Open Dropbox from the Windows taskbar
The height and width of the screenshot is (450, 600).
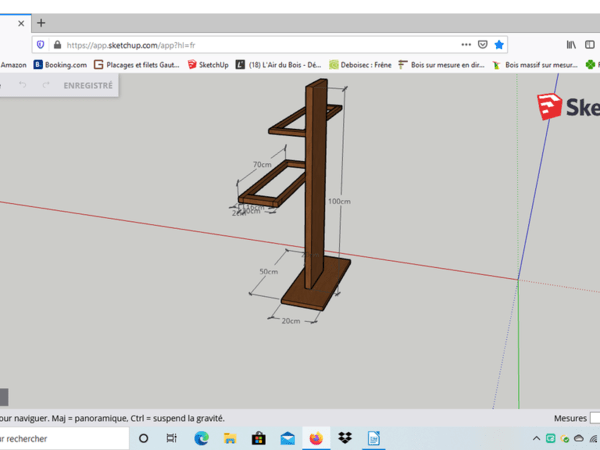point(345,438)
